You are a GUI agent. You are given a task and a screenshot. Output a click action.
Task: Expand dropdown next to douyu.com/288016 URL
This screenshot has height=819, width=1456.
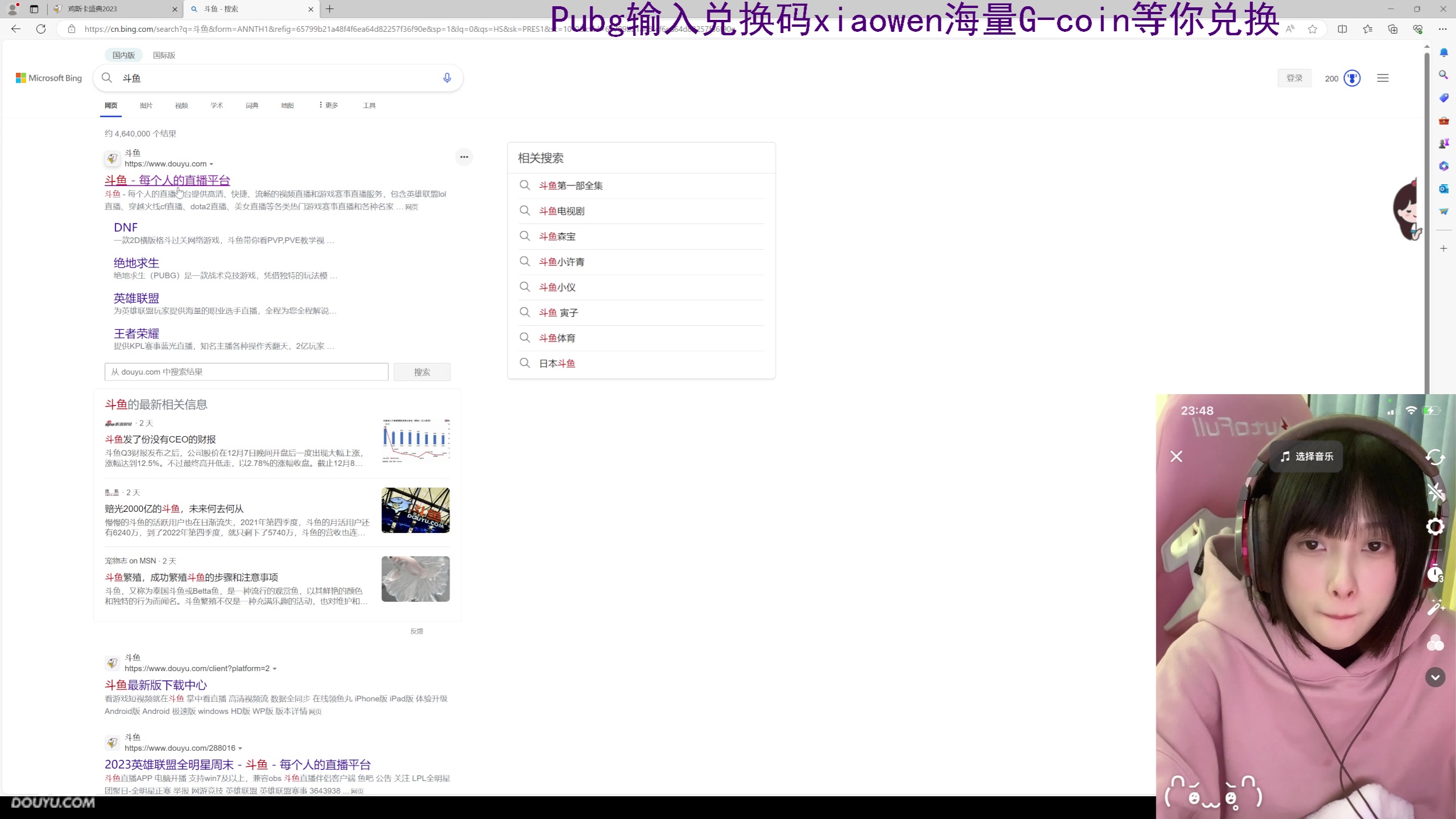240,748
